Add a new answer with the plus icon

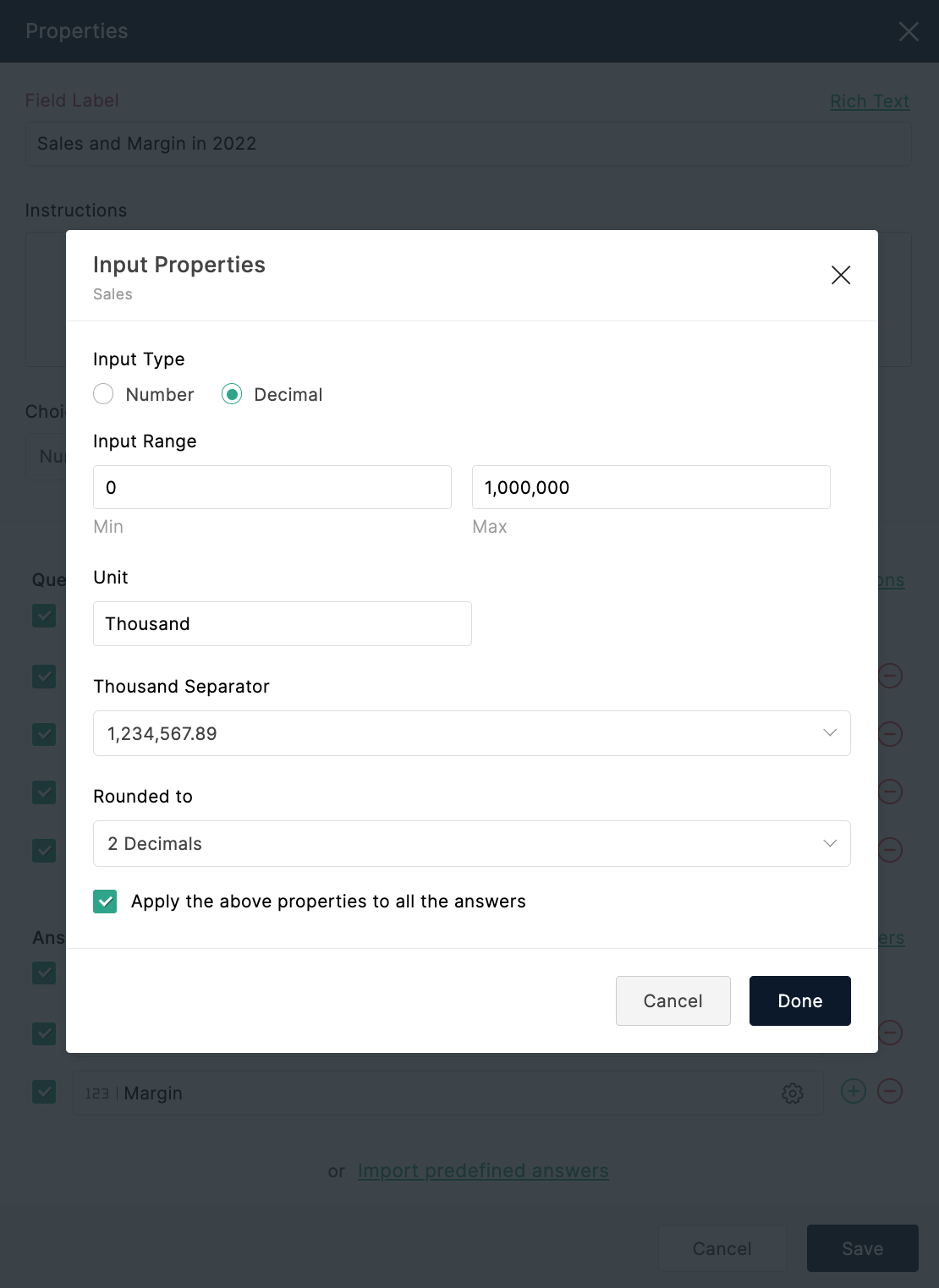[853, 1091]
